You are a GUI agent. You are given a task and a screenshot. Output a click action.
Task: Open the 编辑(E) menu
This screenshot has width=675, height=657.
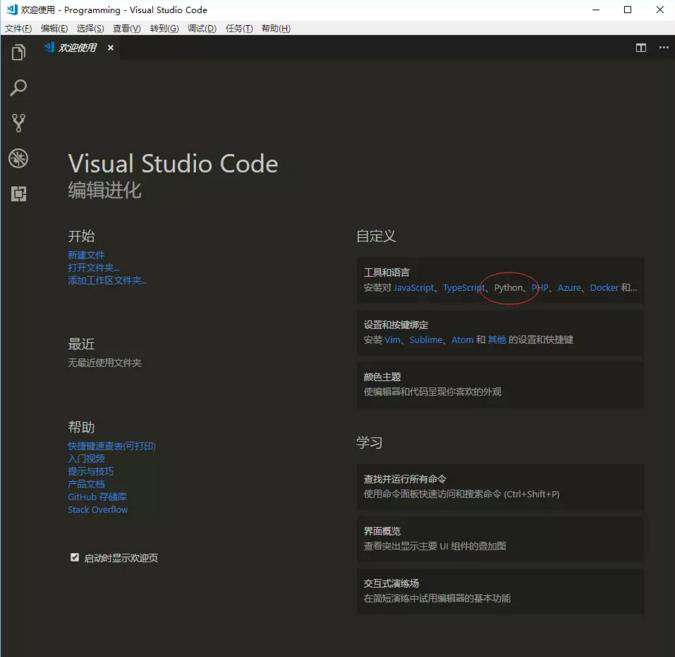(54, 28)
